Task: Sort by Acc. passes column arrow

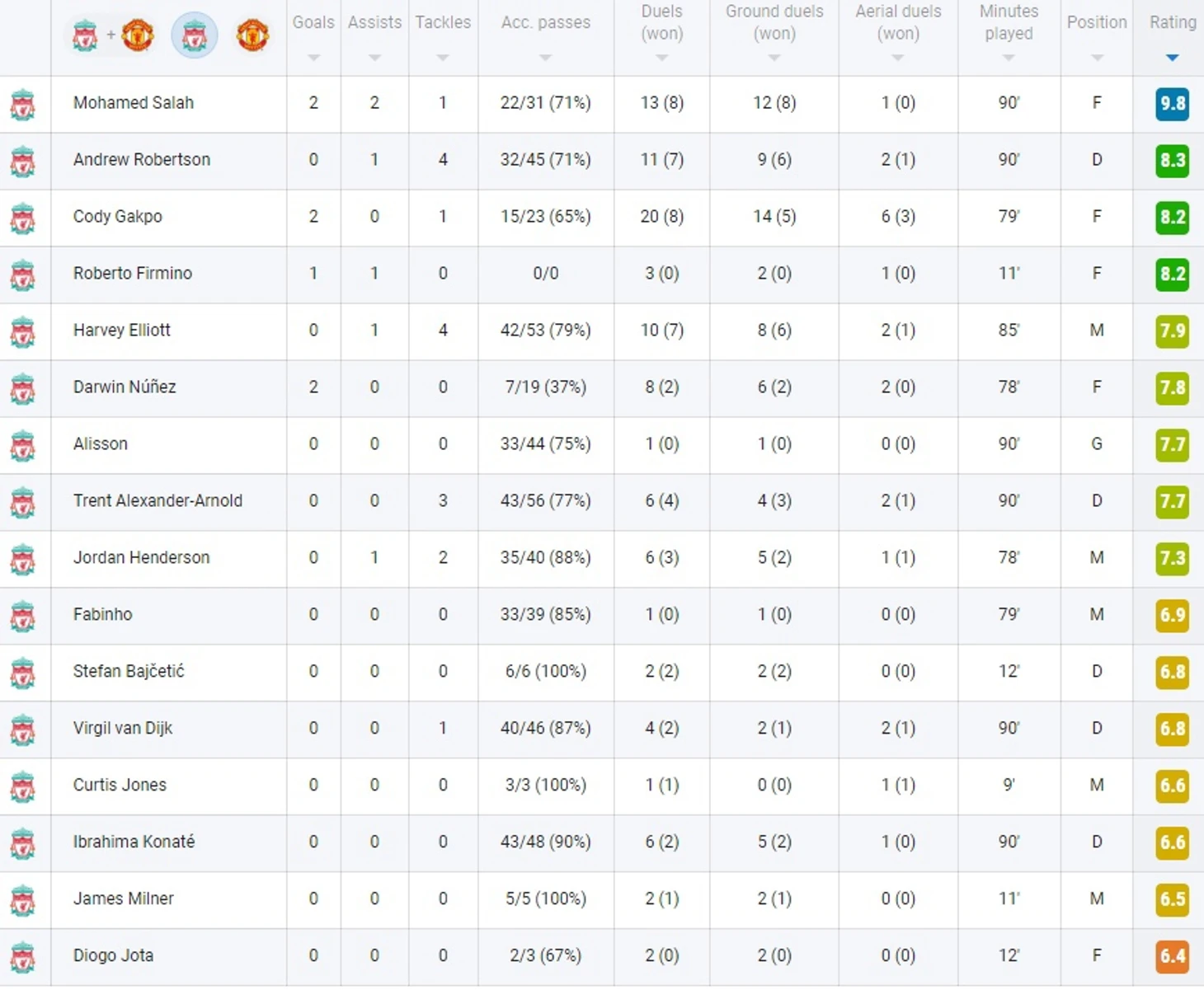Action: pyautogui.click(x=545, y=58)
